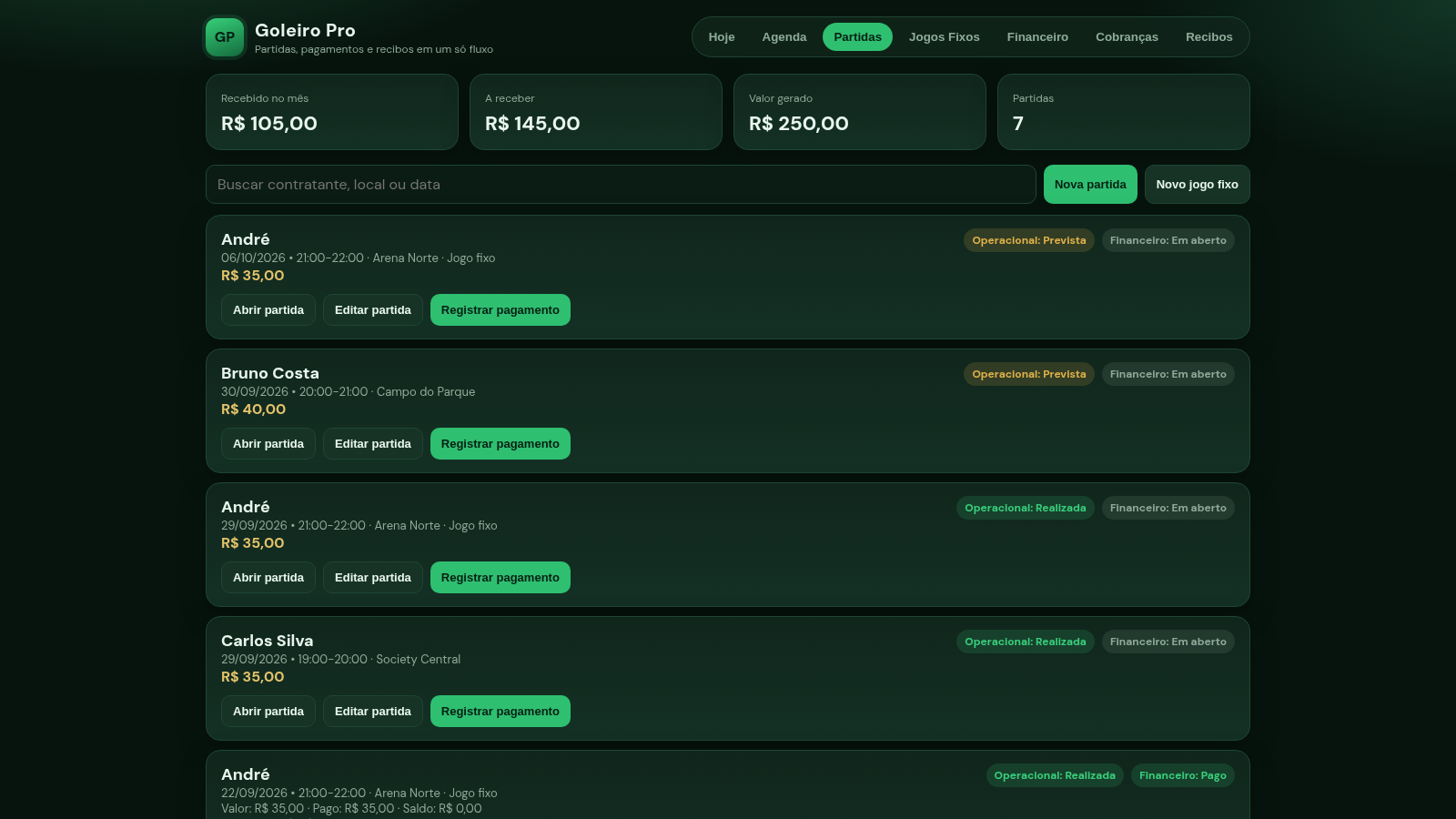1456x819 pixels.
Task: Abrir partida for Bruno Costa
Action: tap(268, 443)
